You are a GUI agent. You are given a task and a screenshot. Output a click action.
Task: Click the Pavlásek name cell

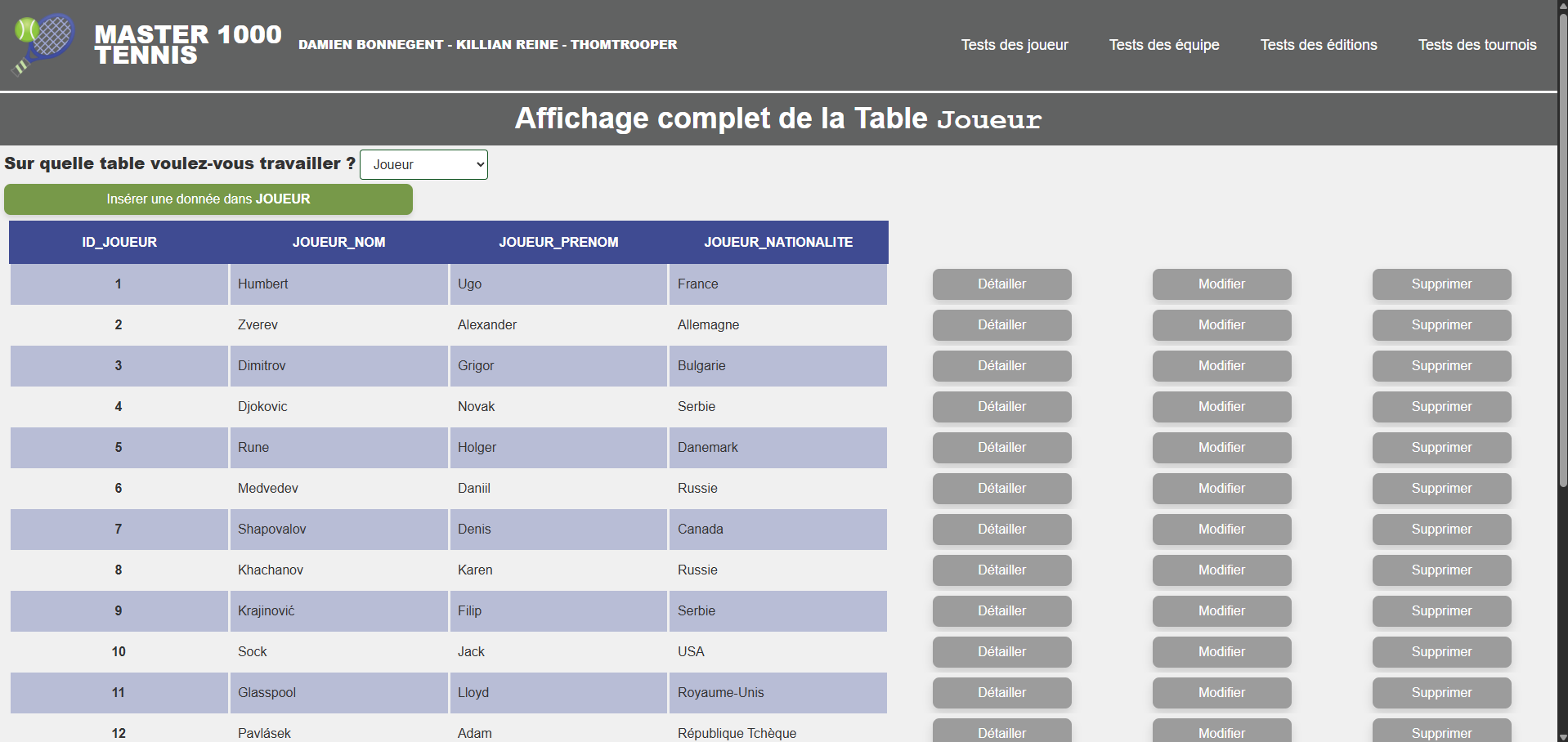coord(339,728)
